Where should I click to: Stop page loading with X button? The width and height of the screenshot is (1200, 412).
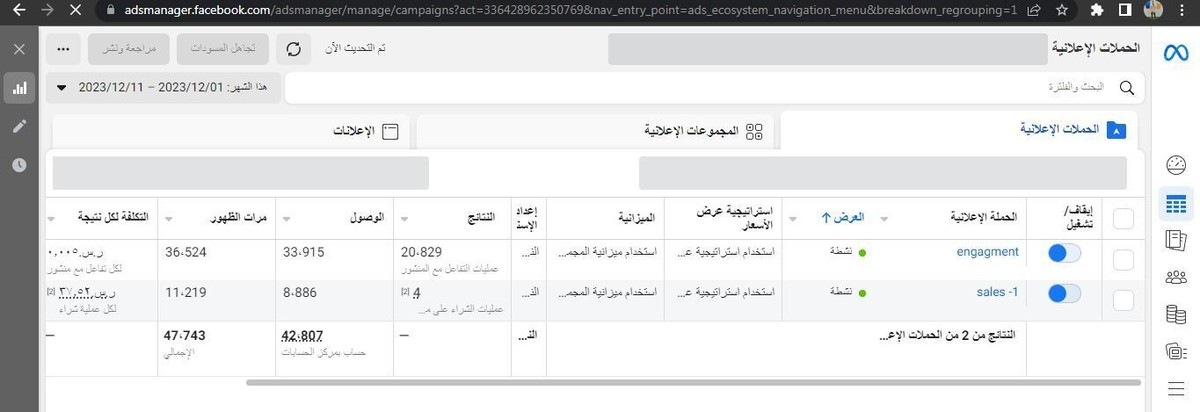tap(77, 10)
